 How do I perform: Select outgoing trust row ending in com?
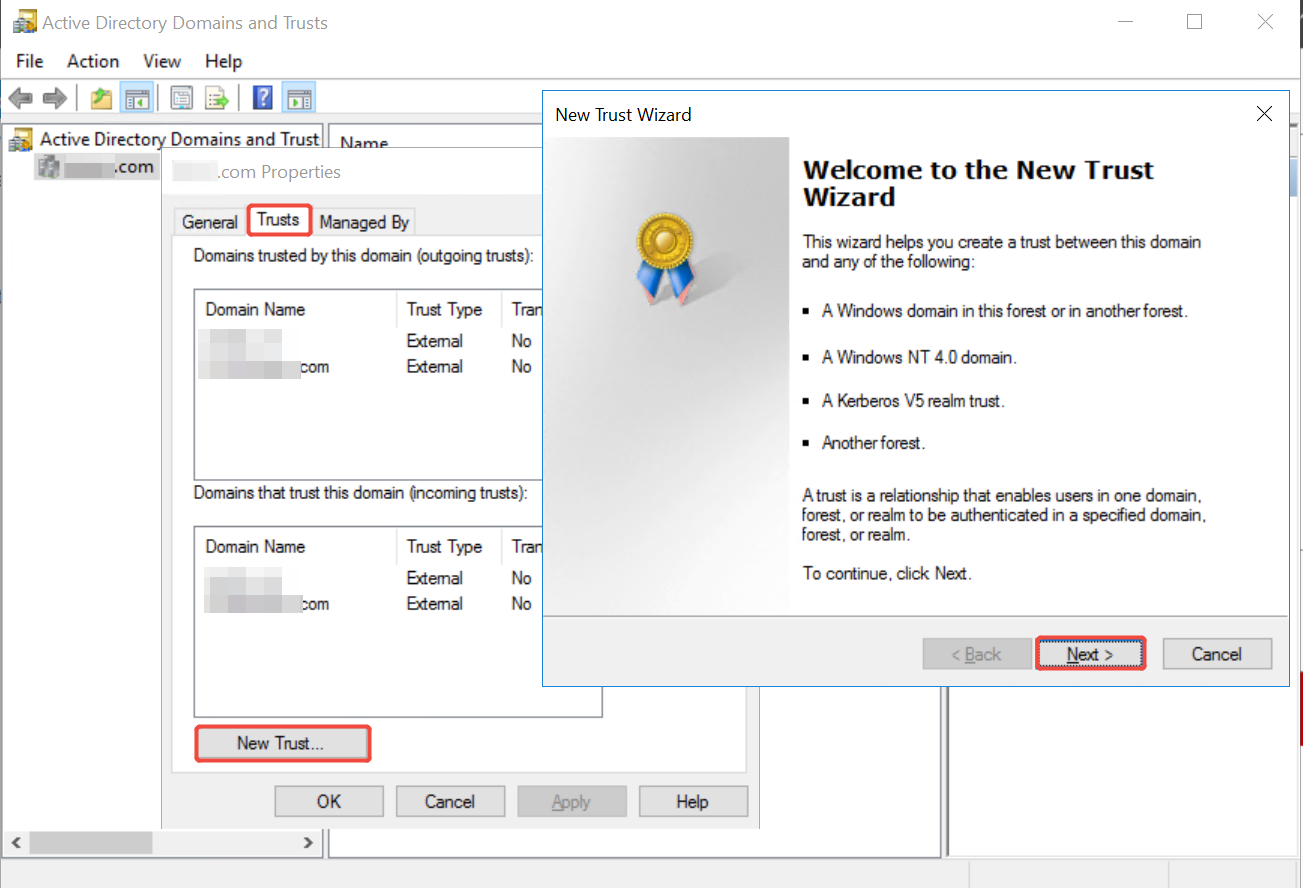tap(368, 367)
